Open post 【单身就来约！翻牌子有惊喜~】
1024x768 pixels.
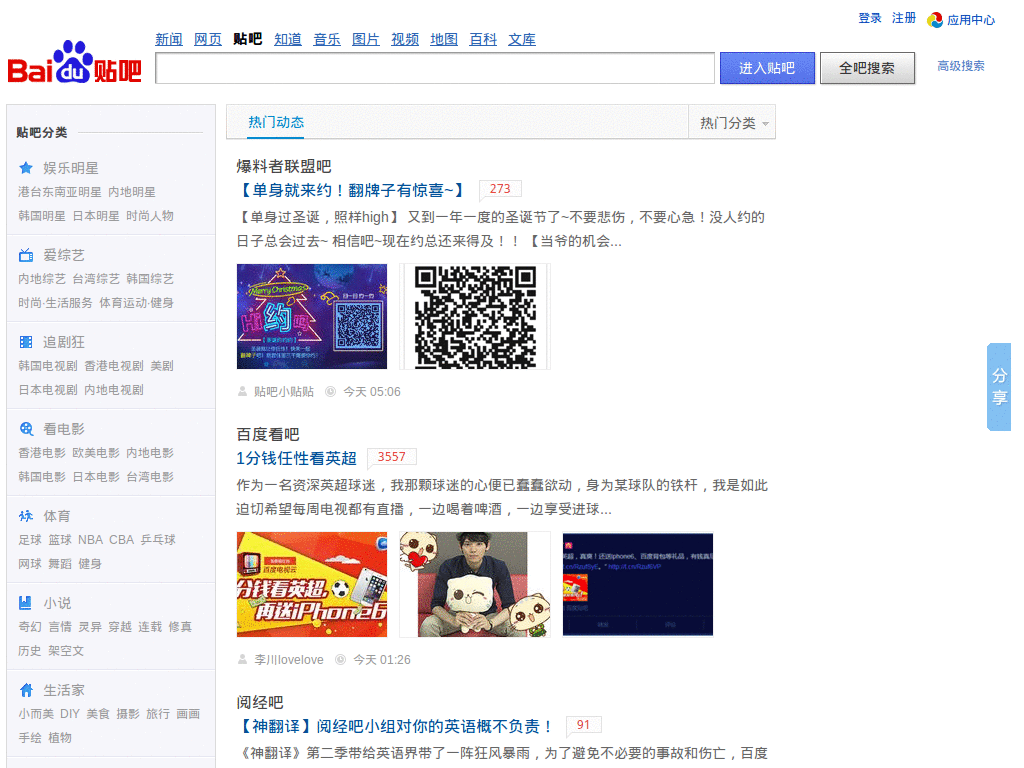pyautogui.click(x=351, y=190)
